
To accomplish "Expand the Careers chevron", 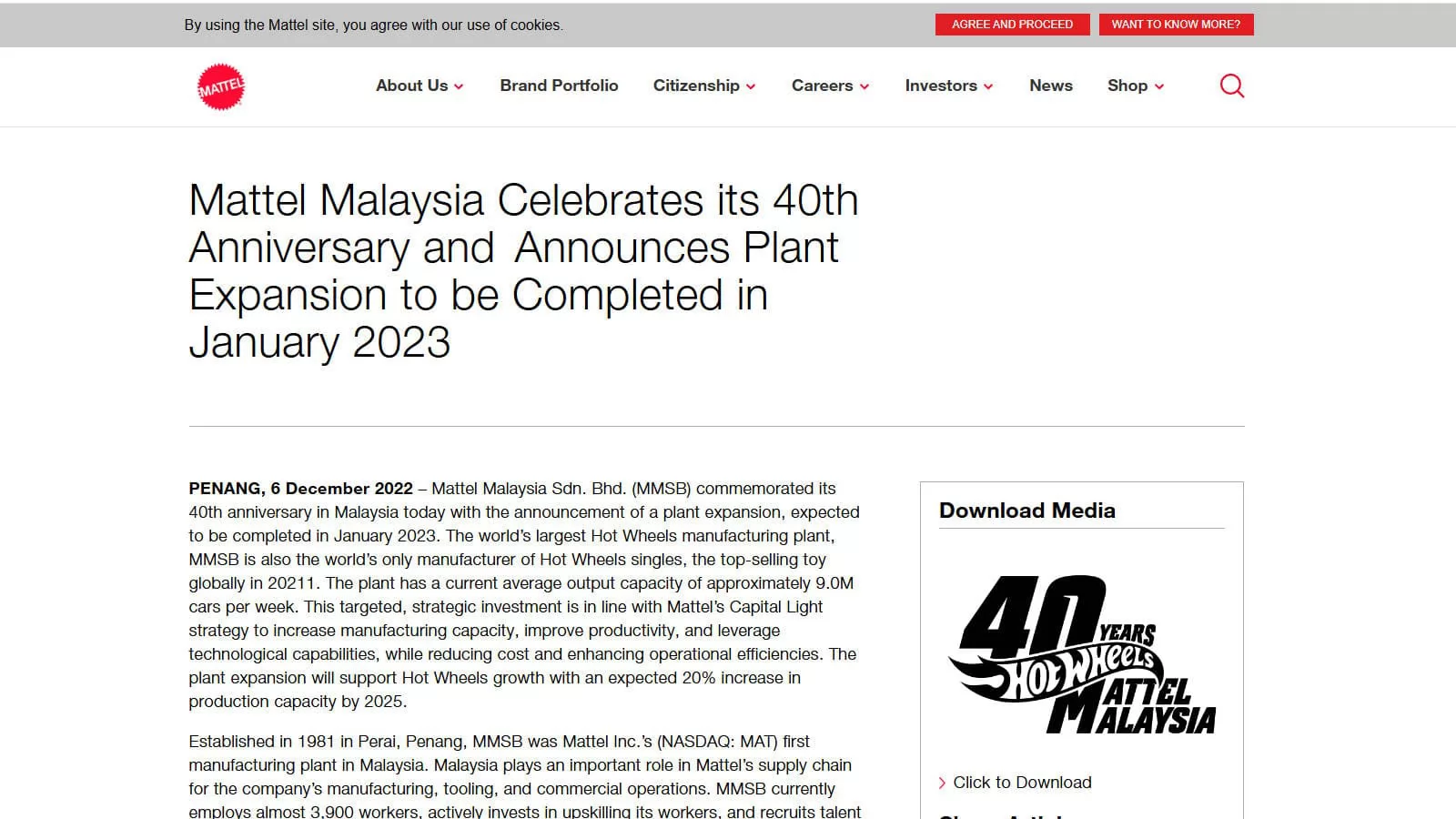I will click(864, 86).
